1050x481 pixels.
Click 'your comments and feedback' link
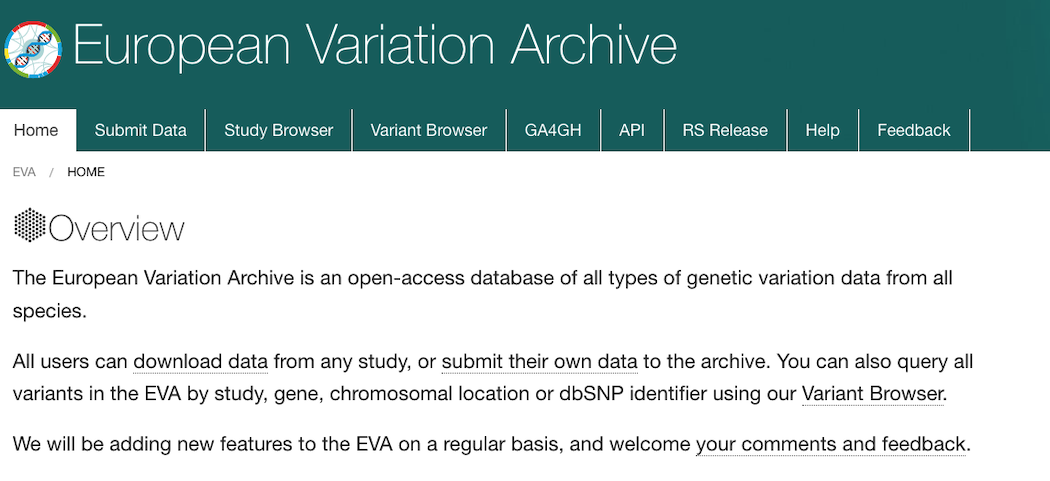(x=831, y=444)
